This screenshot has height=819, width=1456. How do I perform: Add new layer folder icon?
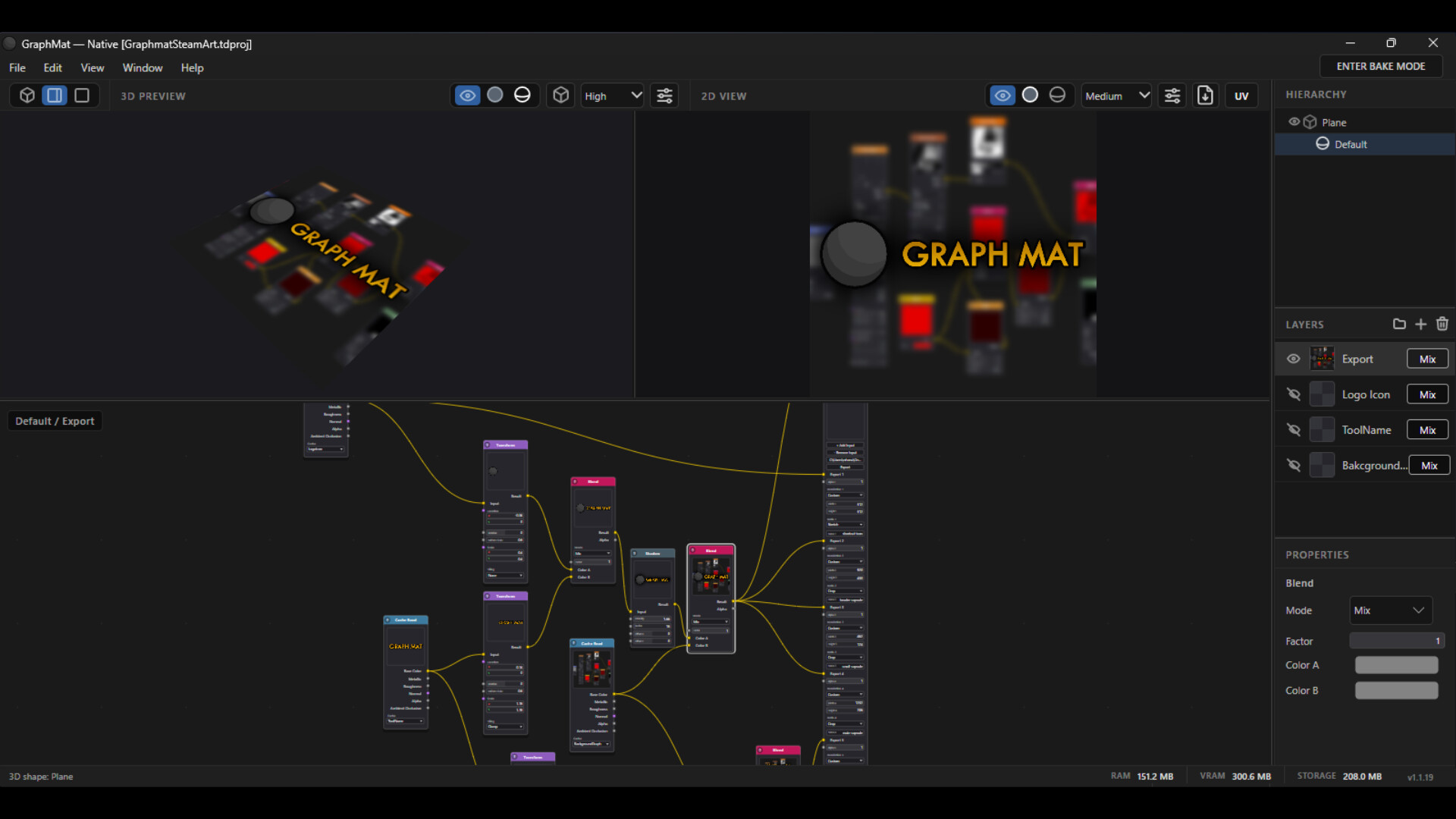pyautogui.click(x=1399, y=324)
